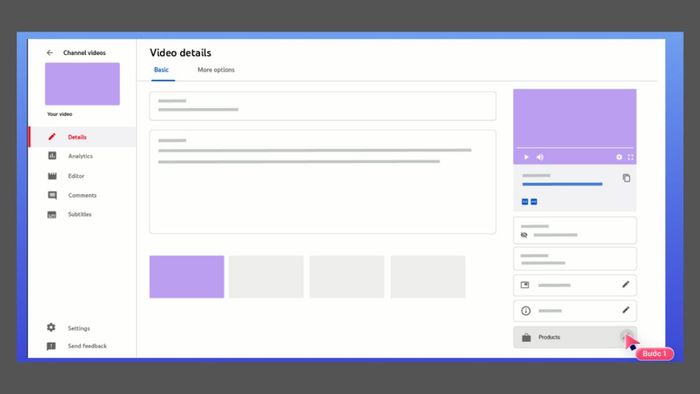This screenshot has width=700, height=394.
Task: Play the video preview
Action: pos(526,157)
